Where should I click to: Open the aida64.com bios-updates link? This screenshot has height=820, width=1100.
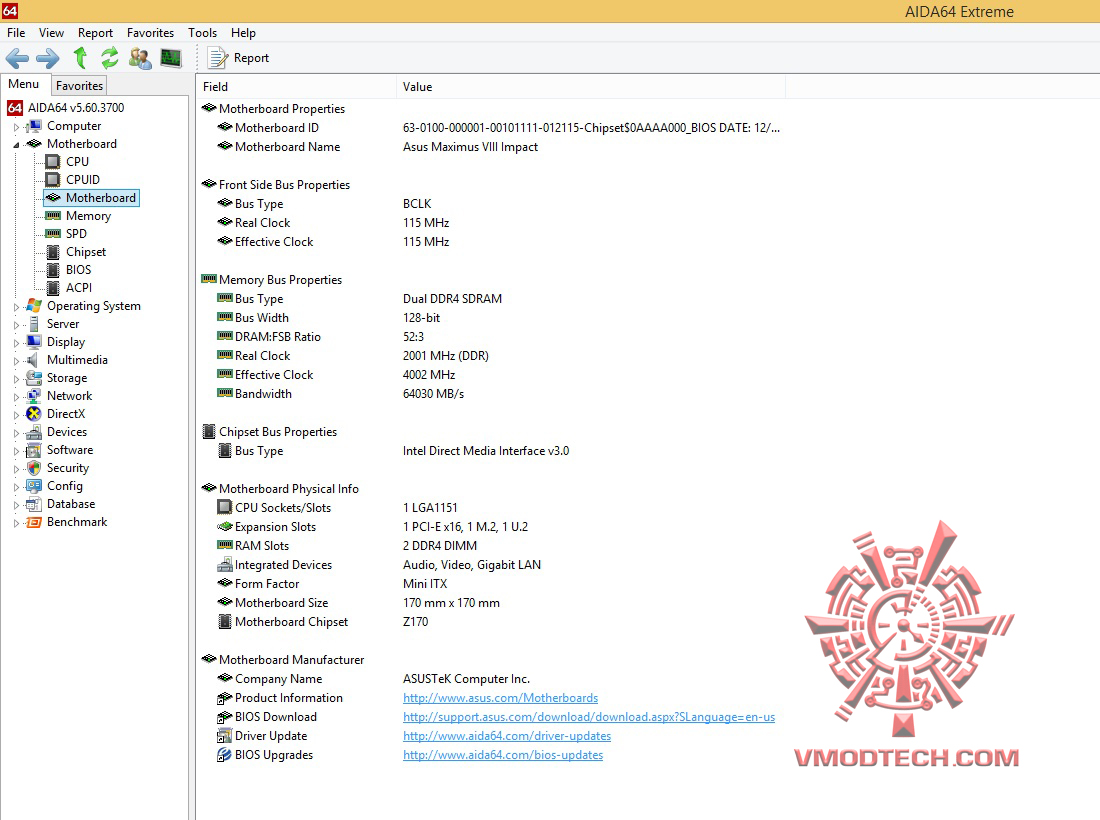[x=502, y=755]
